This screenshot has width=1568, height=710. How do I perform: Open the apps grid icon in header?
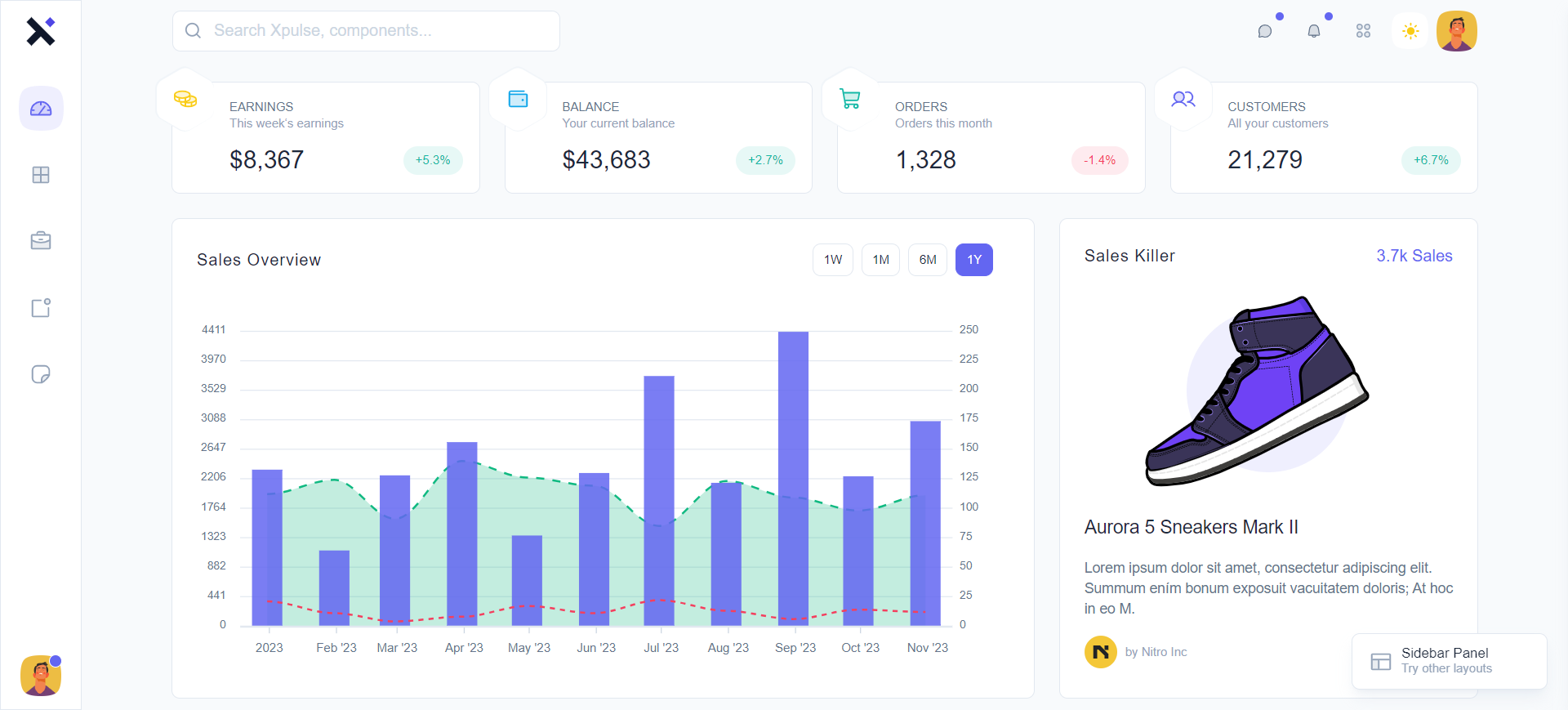(x=1363, y=31)
